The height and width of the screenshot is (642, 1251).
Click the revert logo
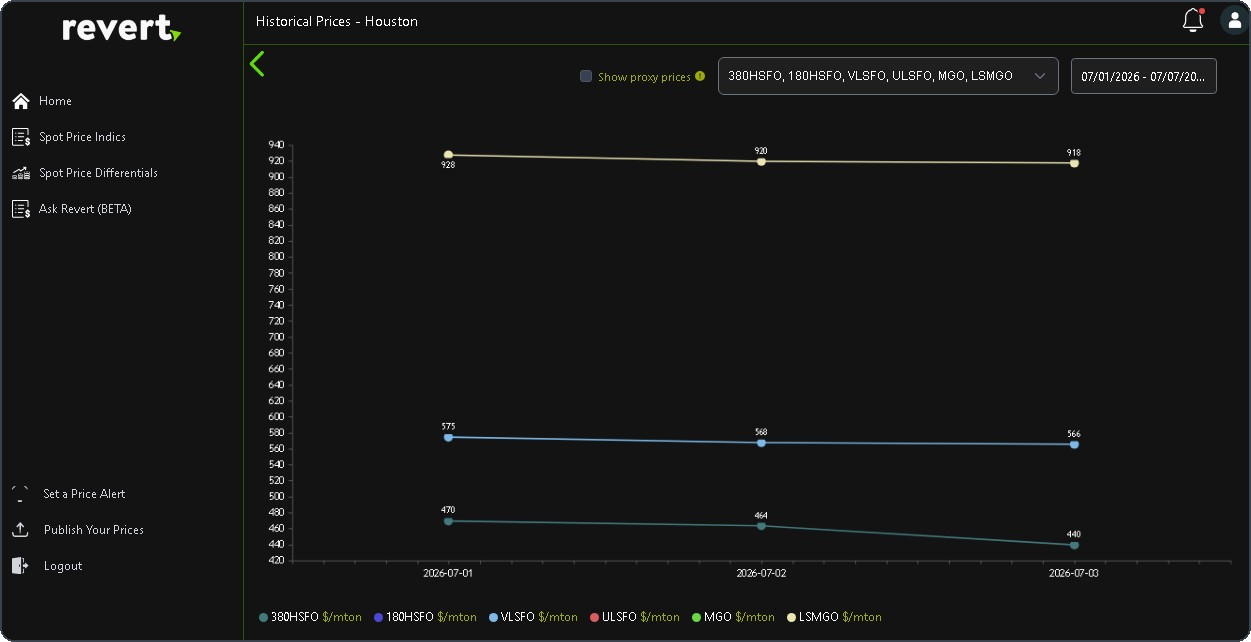(121, 28)
